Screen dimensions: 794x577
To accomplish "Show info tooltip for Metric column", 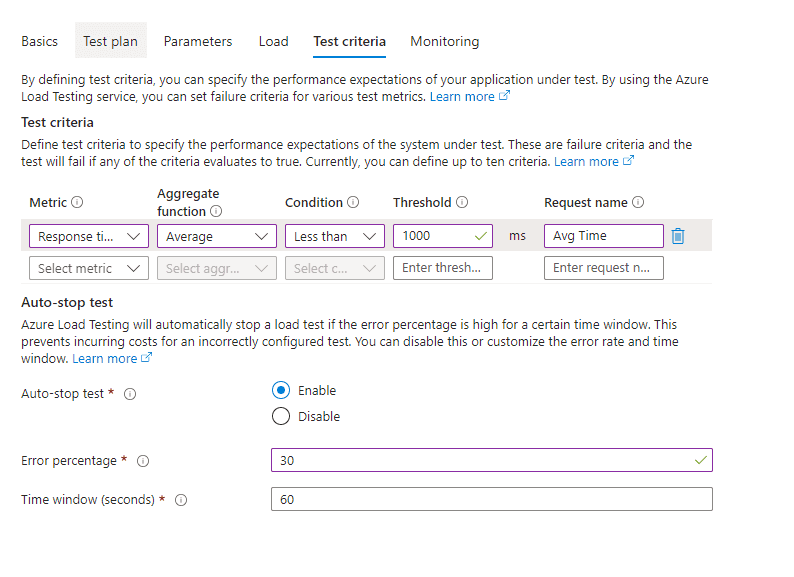I will pyautogui.click(x=77, y=202).
